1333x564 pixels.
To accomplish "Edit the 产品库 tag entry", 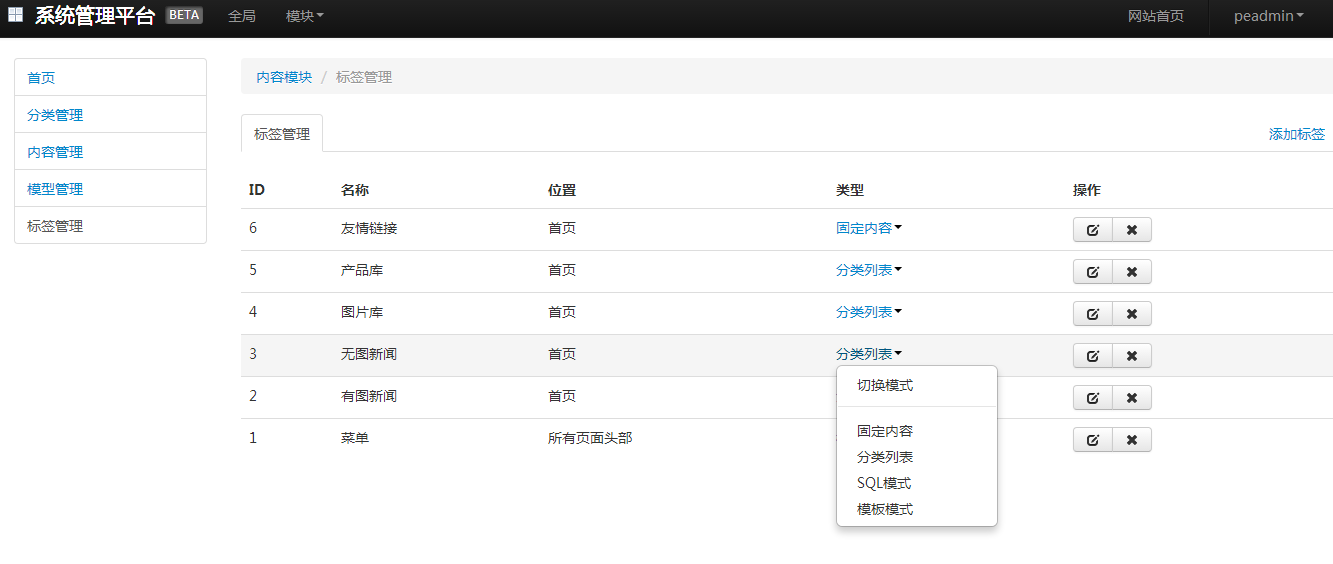I will point(1093,272).
